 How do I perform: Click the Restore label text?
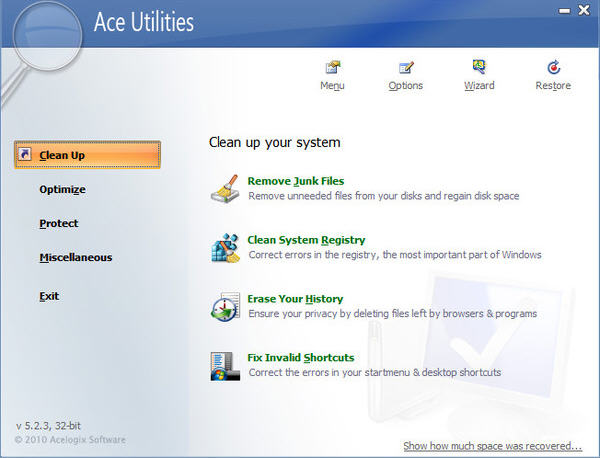coord(553,85)
